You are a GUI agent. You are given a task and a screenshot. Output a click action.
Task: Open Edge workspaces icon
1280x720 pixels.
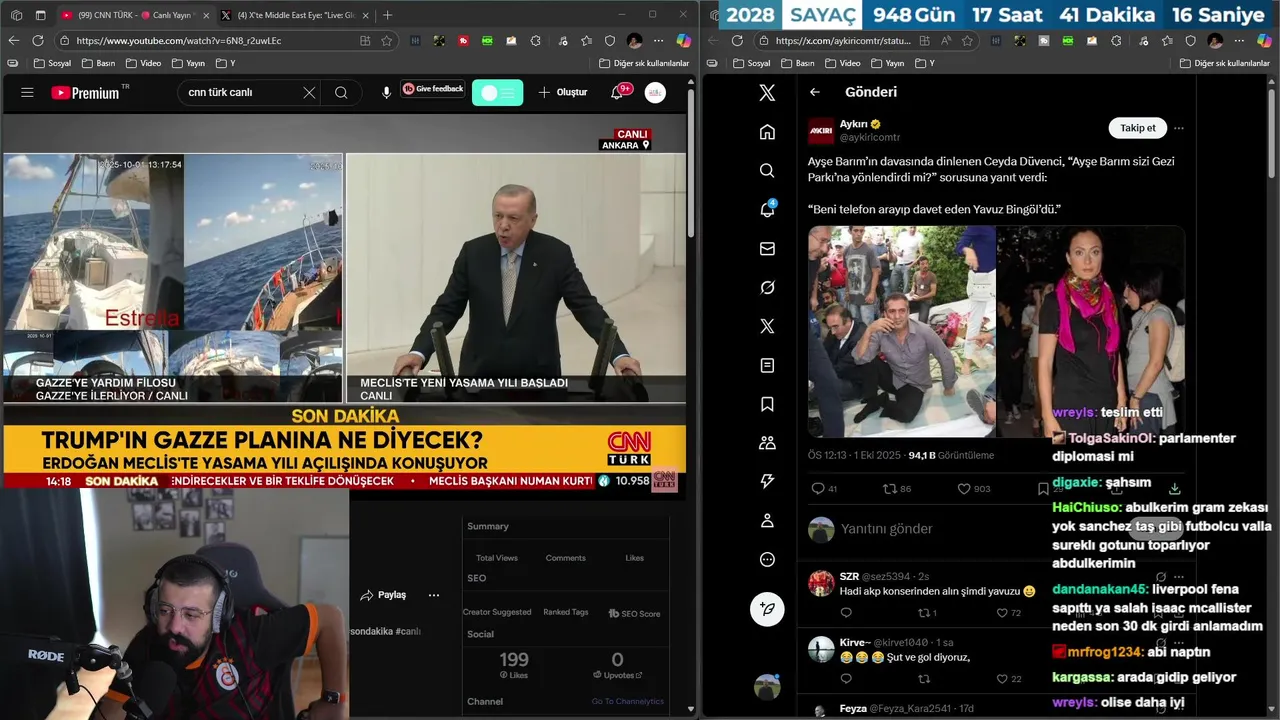point(16,15)
